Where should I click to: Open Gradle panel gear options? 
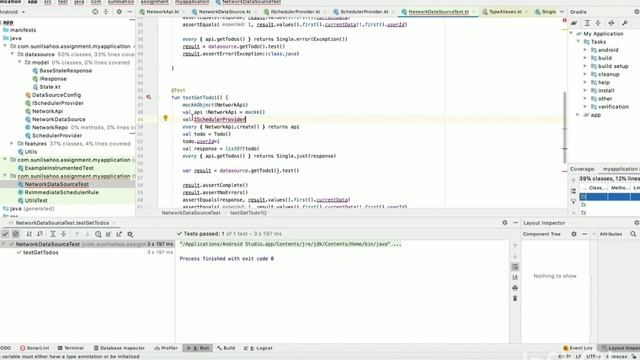[x=637, y=12]
